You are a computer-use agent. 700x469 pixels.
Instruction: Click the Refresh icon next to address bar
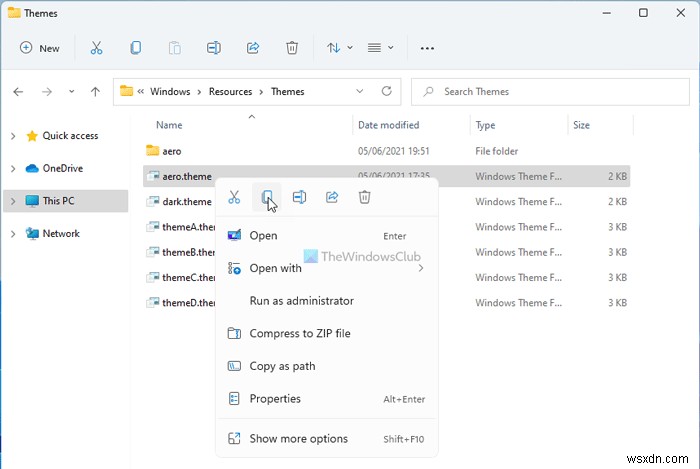tap(387, 91)
